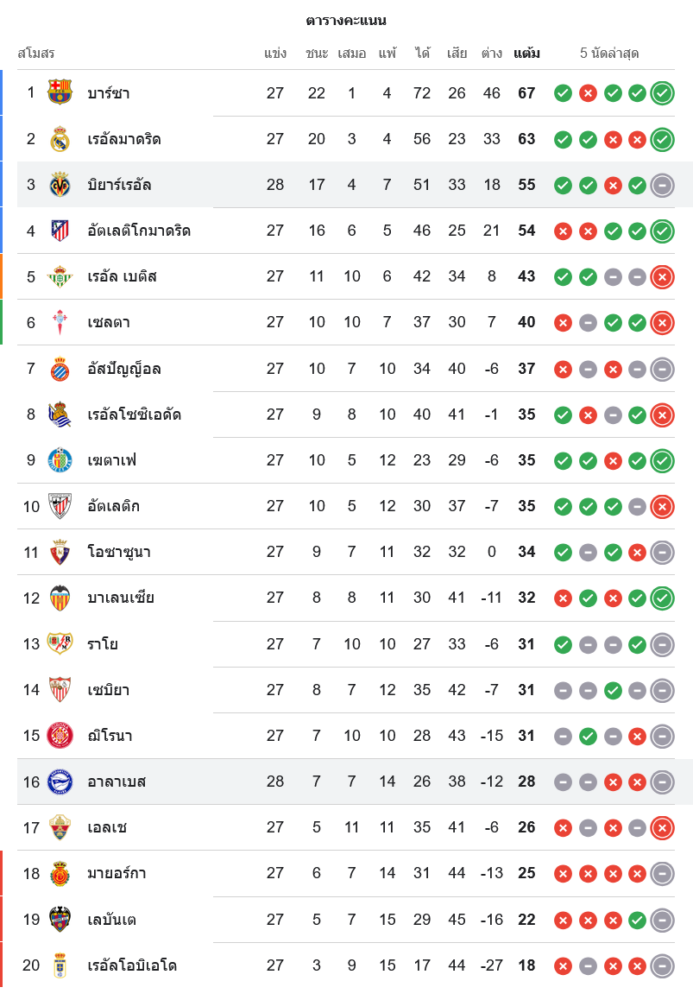Click the ตารางคะแนน table title
Image resolution: width=693 pixels, height=1000 pixels.
point(346,20)
